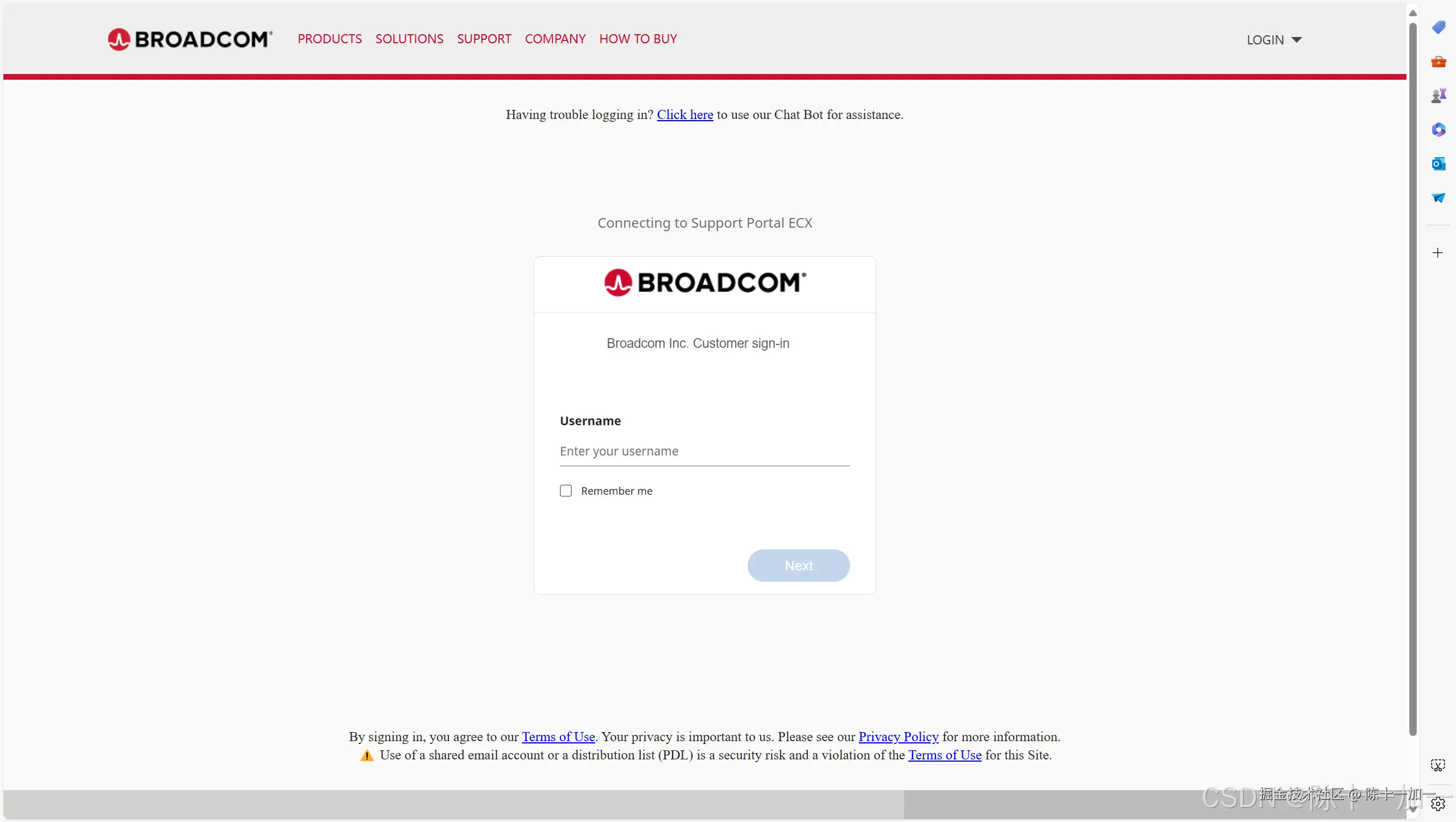
Task: Open Outlook from the browser sidebar
Action: 1438,164
